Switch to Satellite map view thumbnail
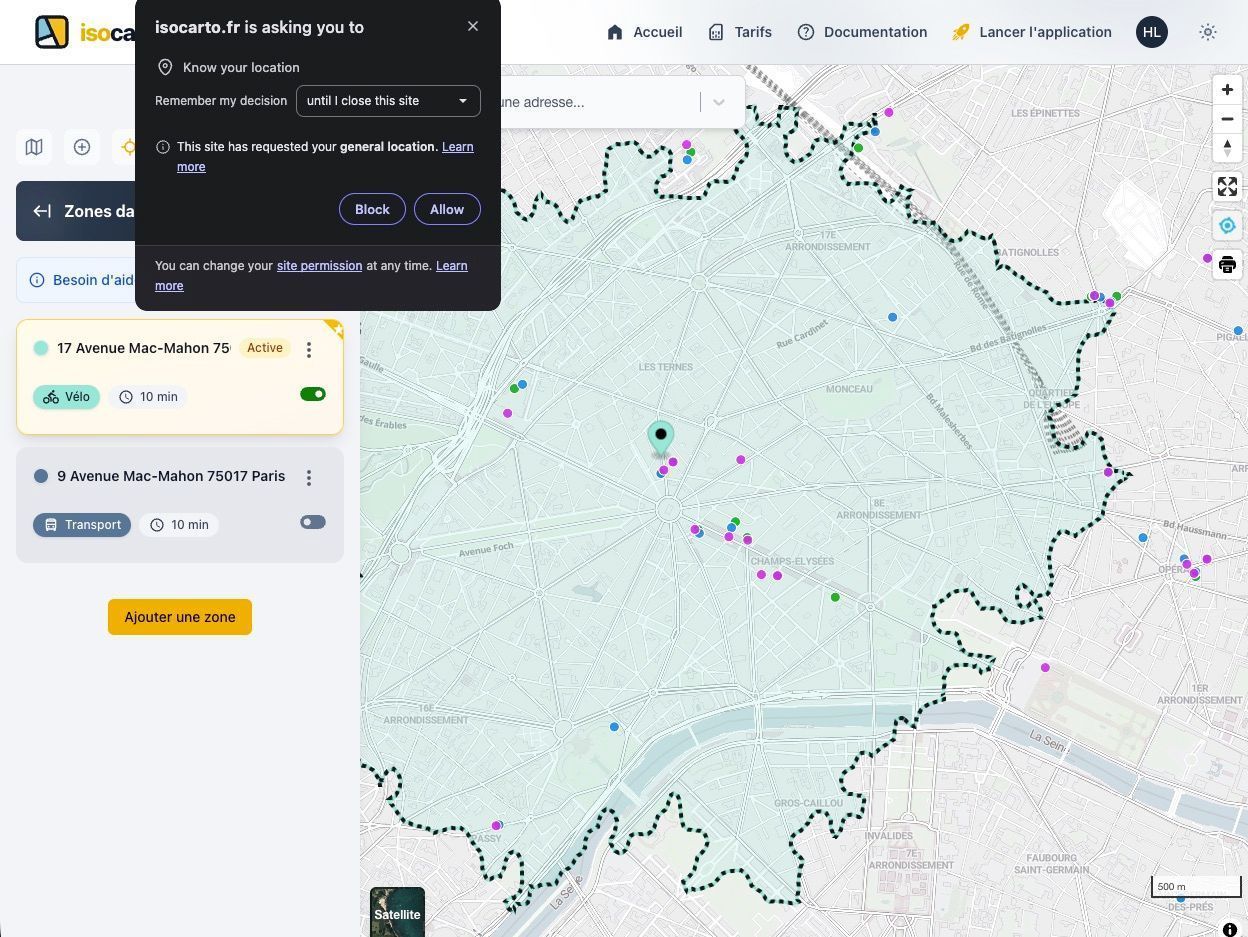Viewport: 1248px width, 937px height. pyautogui.click(x=397, y=911)
